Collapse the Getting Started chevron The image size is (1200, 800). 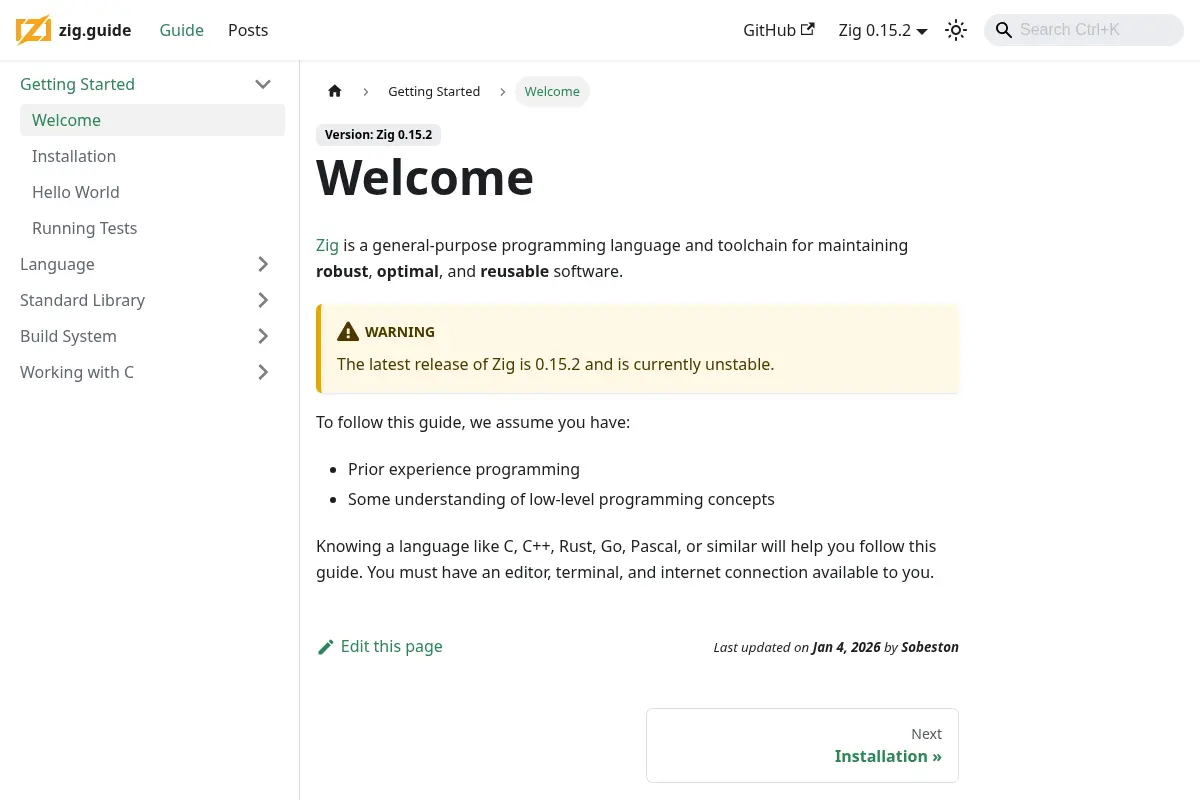coord(263,84)
